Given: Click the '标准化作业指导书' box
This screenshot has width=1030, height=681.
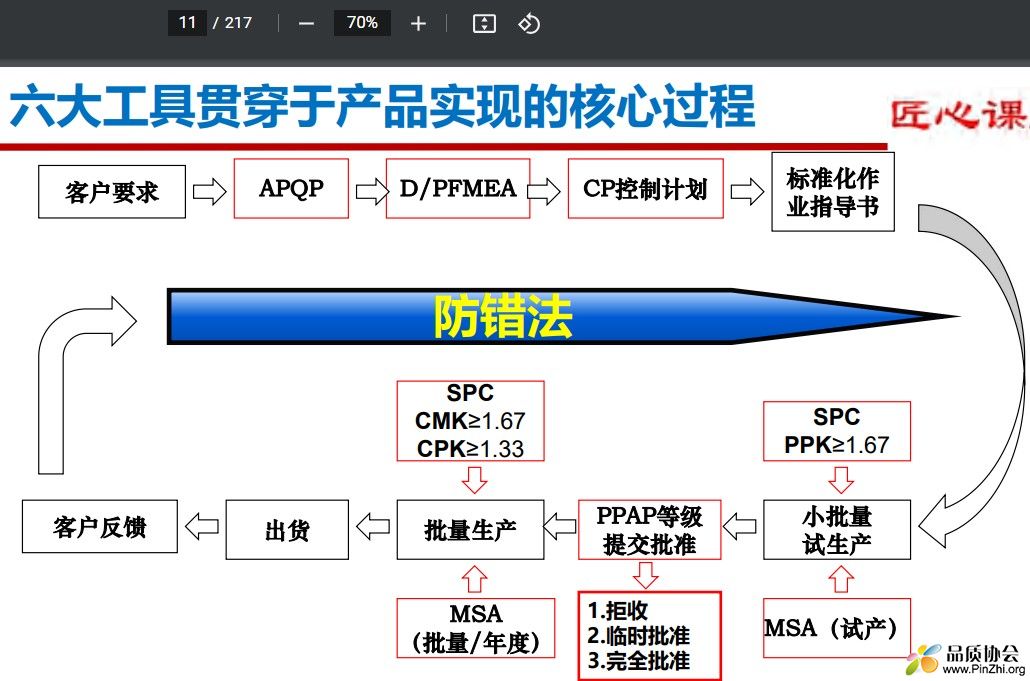Looking at the screenshot, I should (832, 192).
